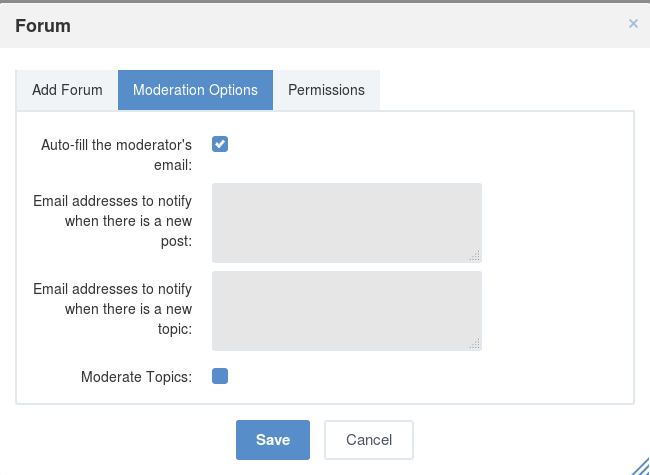
Task: Click the Auto-fill the moderator's email label
Action: 116,155
